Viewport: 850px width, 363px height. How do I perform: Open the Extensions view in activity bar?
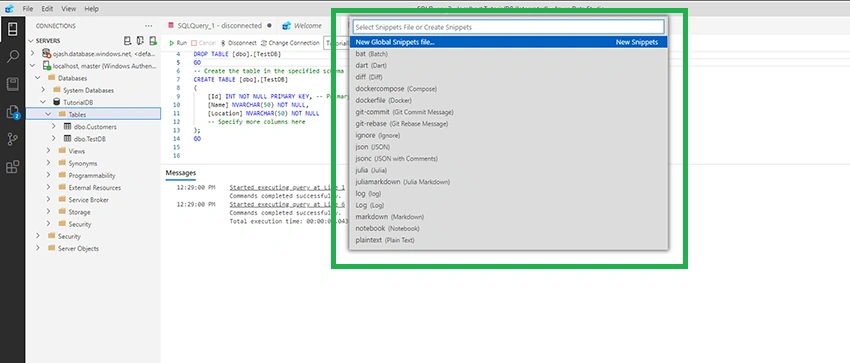[x=12, y=166]
